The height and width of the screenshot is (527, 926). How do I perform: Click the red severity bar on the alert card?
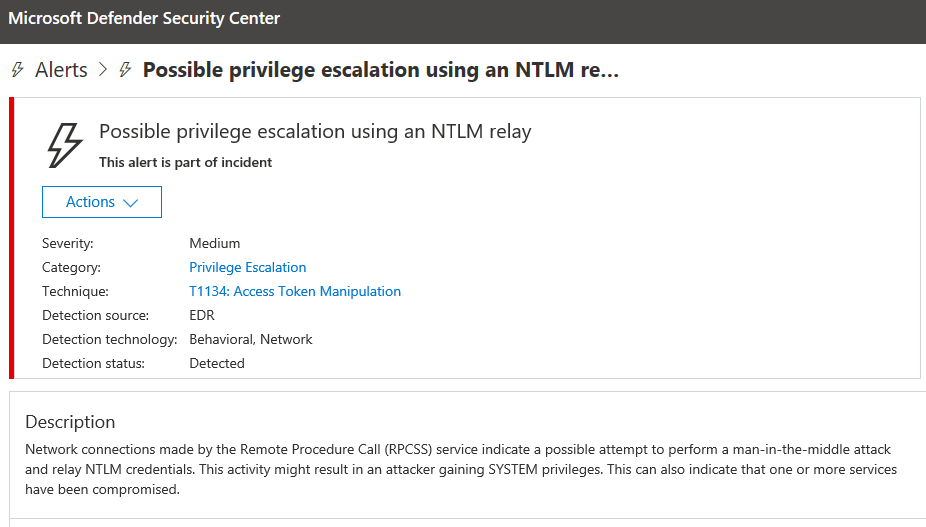point(12,238)
